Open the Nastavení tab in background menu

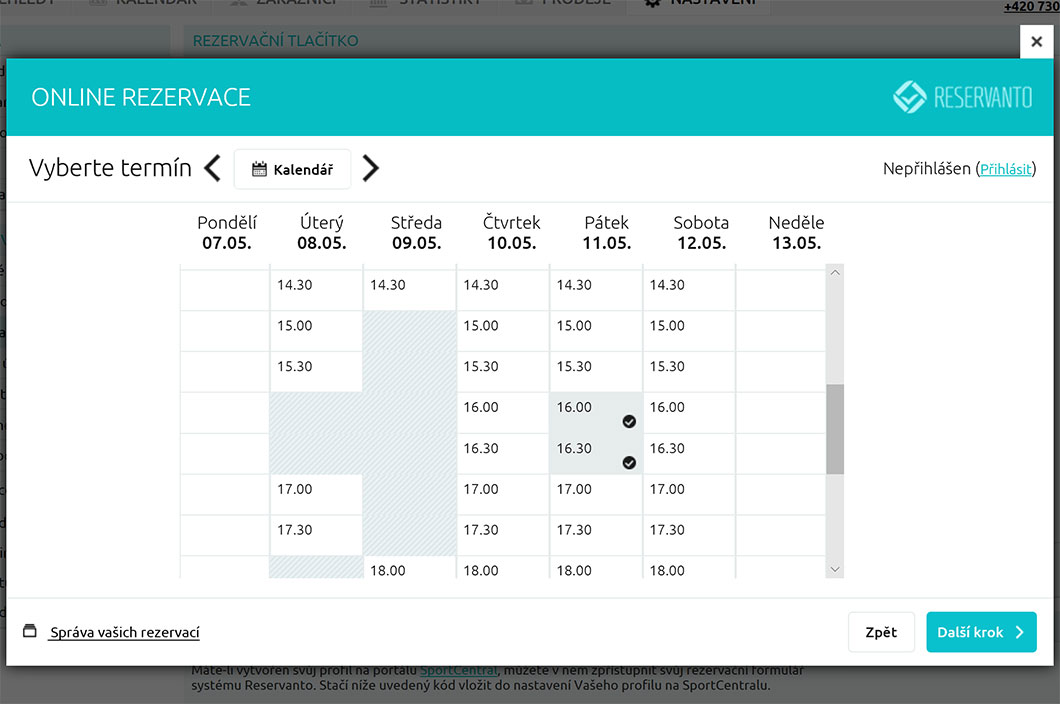pyautogui.click(x=700, y=3)
